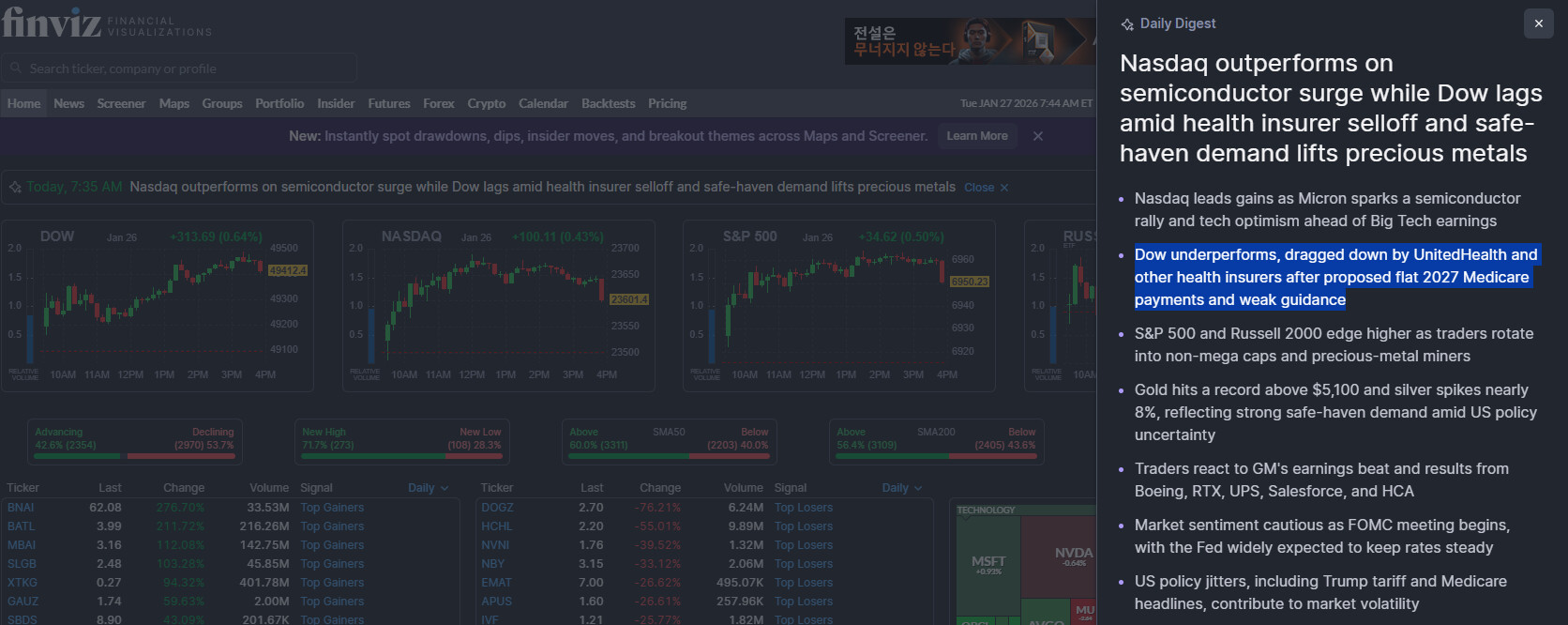Click the New High New Low bar
Screen dimensions: 1568x625
401,442
